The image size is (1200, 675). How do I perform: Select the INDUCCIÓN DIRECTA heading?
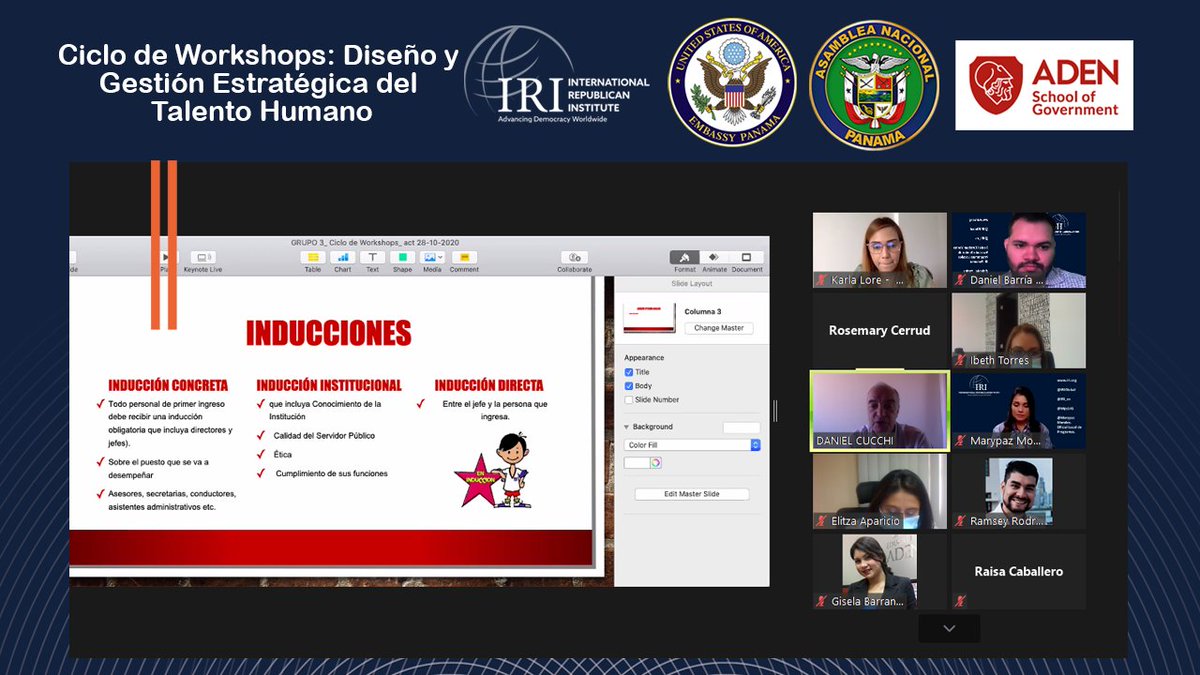click(489, 385)
